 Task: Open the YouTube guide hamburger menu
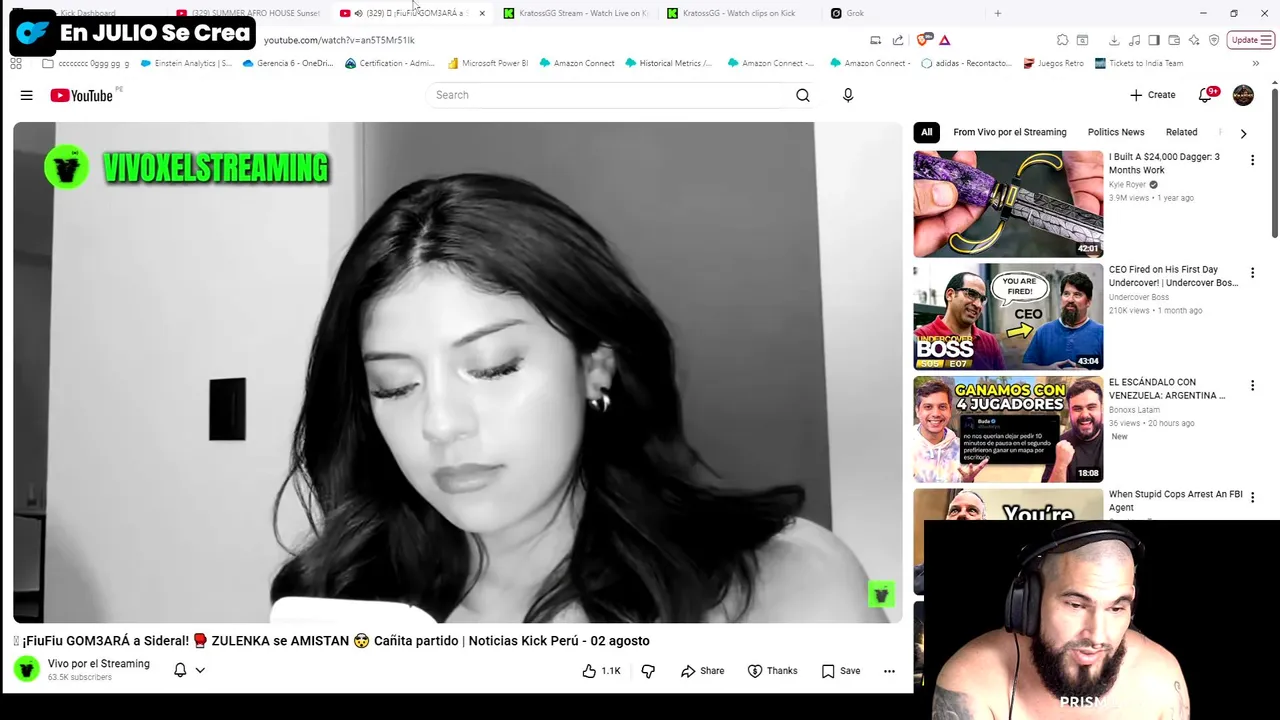pyautogui.click(x=27, y=95)
